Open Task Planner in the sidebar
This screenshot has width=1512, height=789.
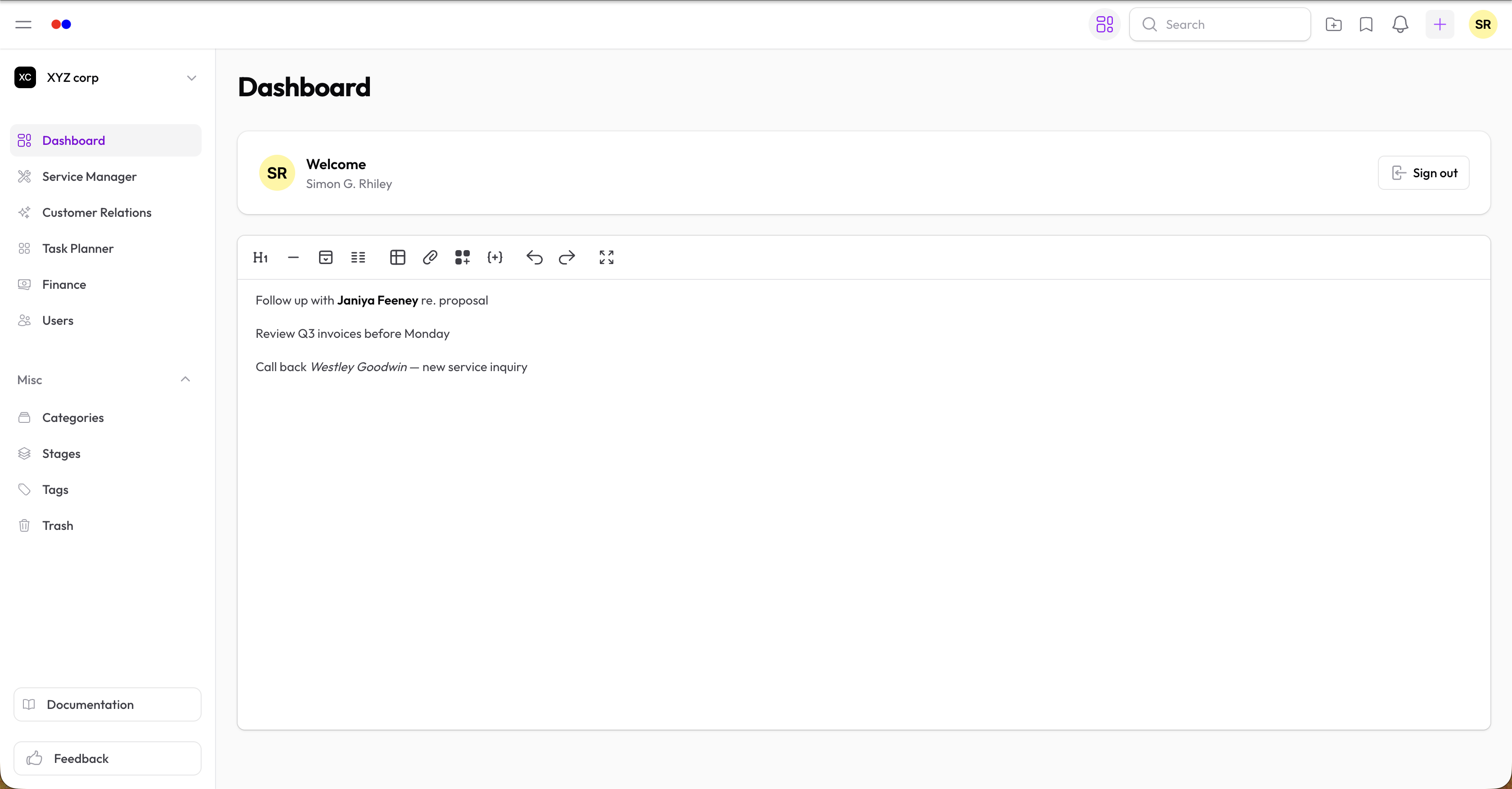pos(106,249)
